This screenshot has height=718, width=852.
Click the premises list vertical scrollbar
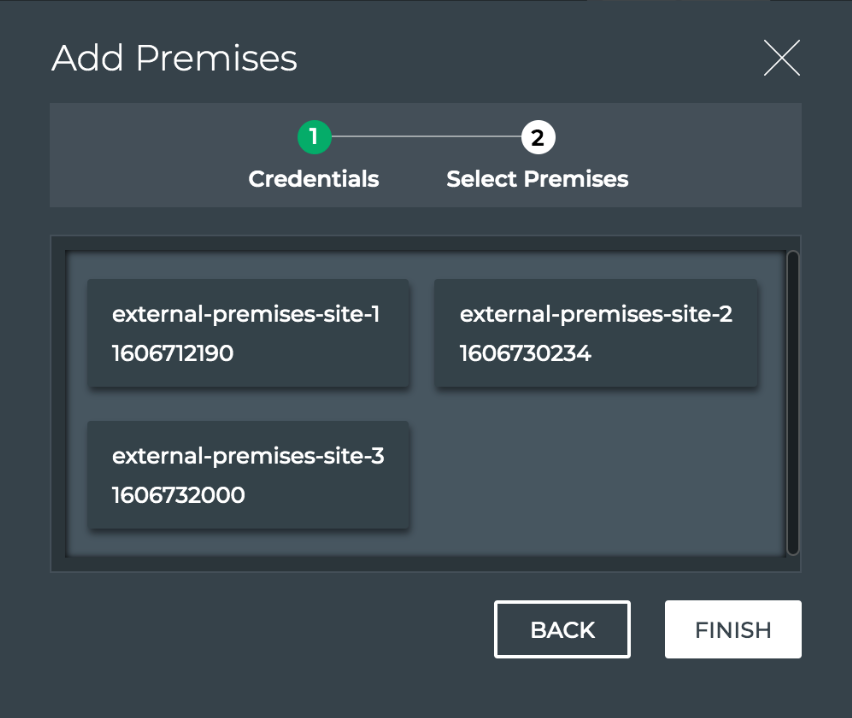792,400
